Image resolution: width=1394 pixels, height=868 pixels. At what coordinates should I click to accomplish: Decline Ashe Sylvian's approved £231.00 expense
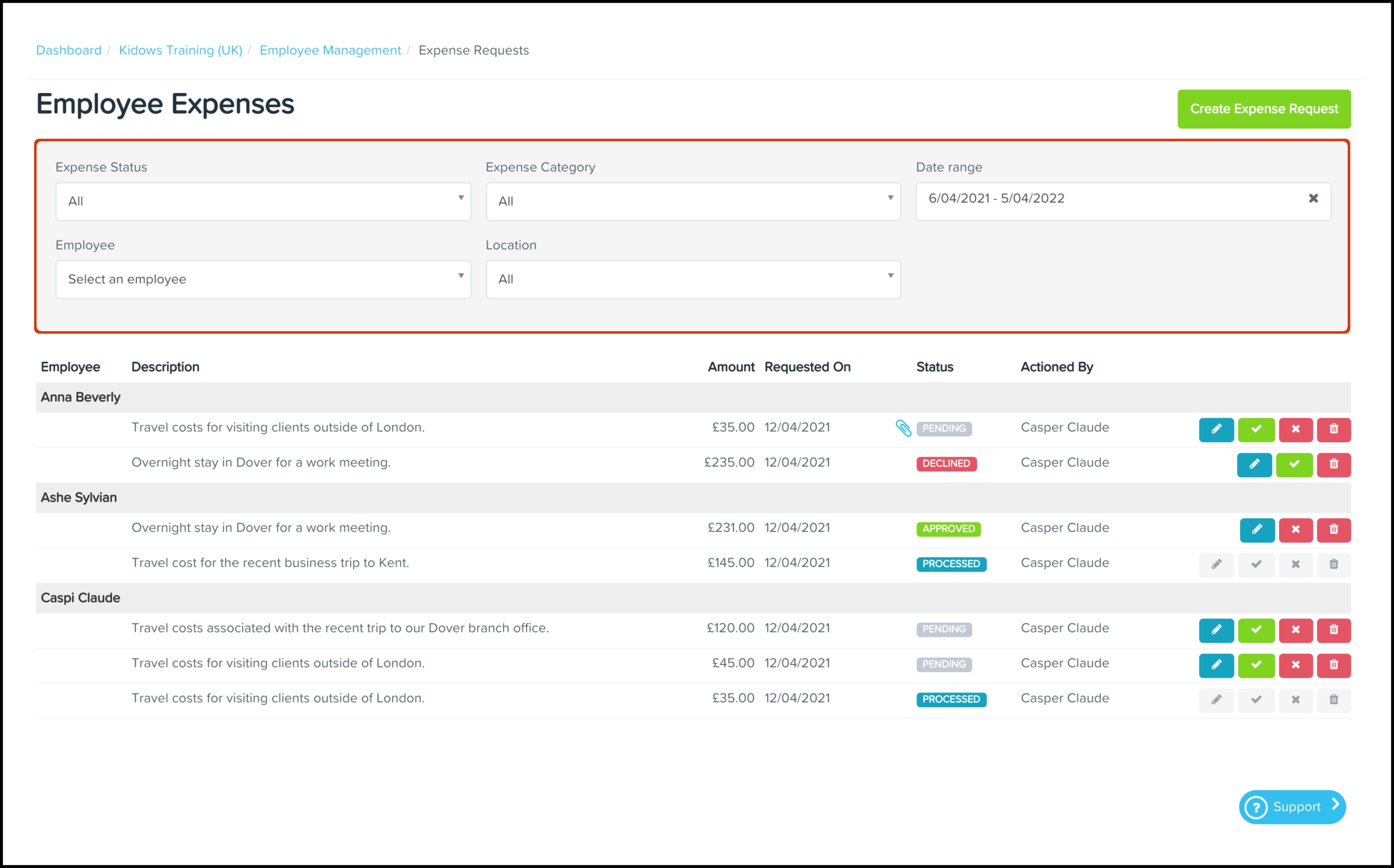coord(1295,529)
